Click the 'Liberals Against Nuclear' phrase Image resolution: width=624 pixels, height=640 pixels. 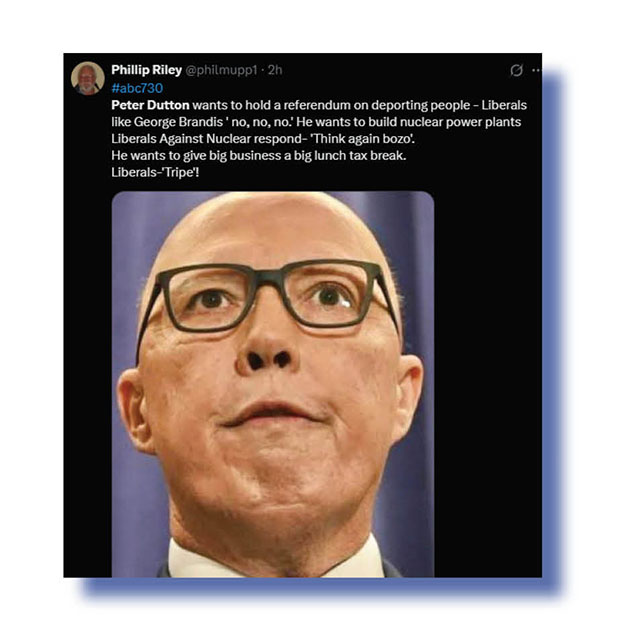click(181, 139)
